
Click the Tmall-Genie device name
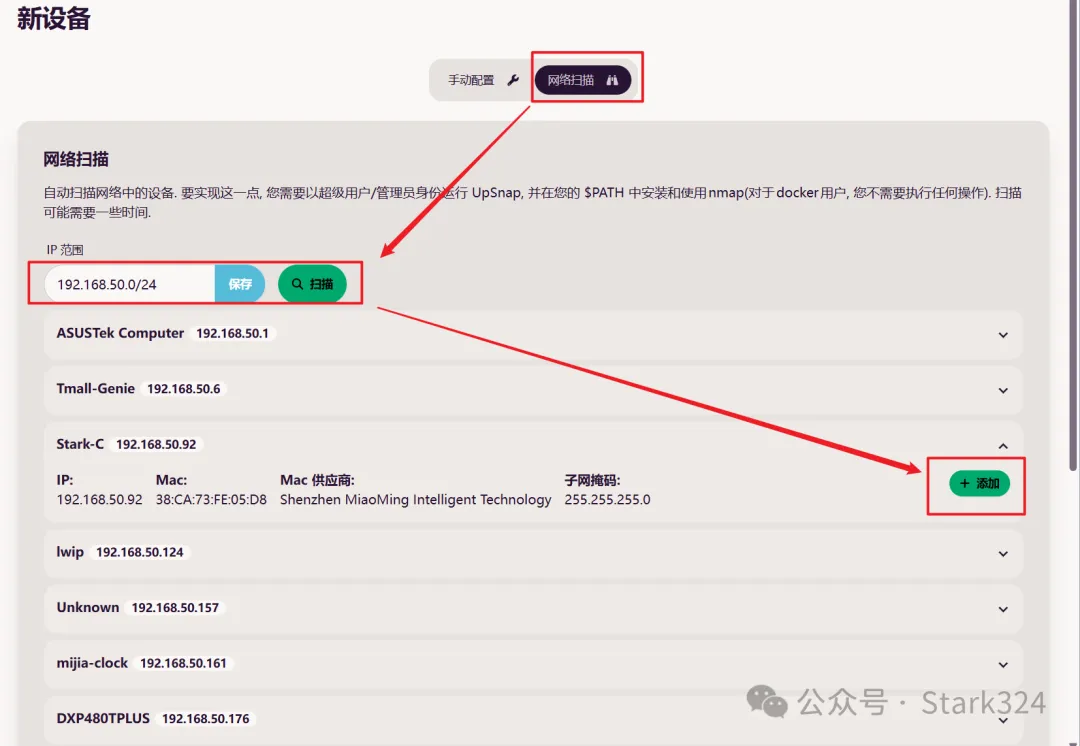point(95,388)
